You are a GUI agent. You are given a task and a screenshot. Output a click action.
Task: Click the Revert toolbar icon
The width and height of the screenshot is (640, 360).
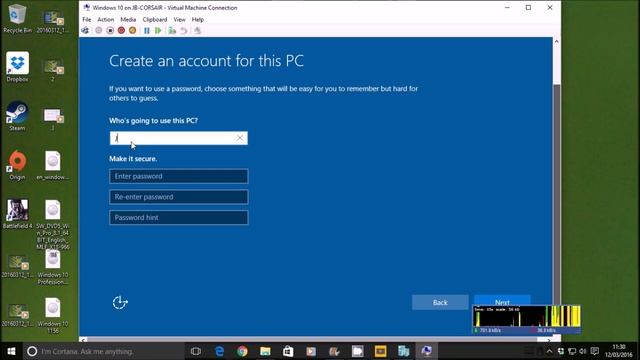tap(184, 31)
